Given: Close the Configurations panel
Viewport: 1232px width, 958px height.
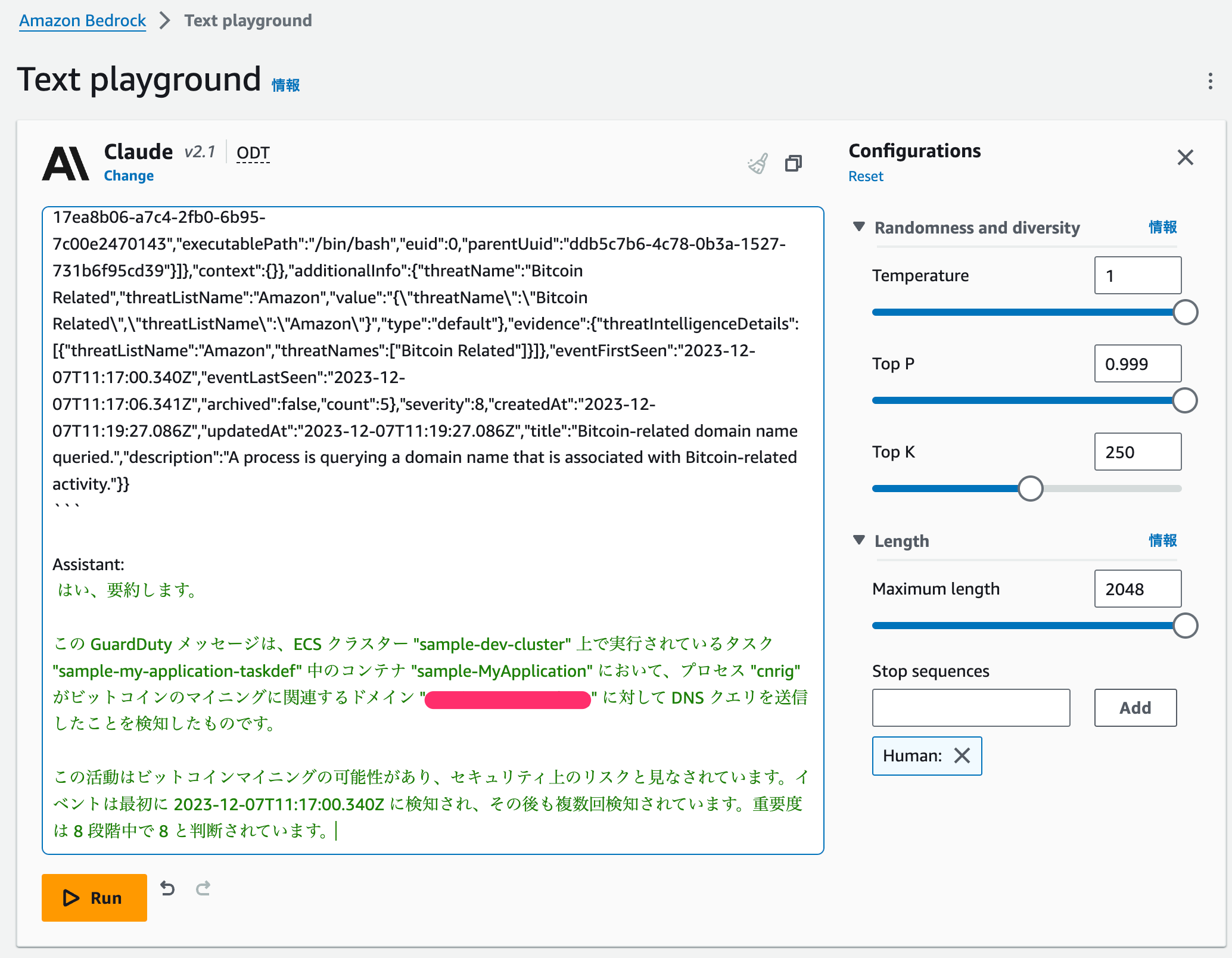Looking at the screenshot, I should [1186, 157].
